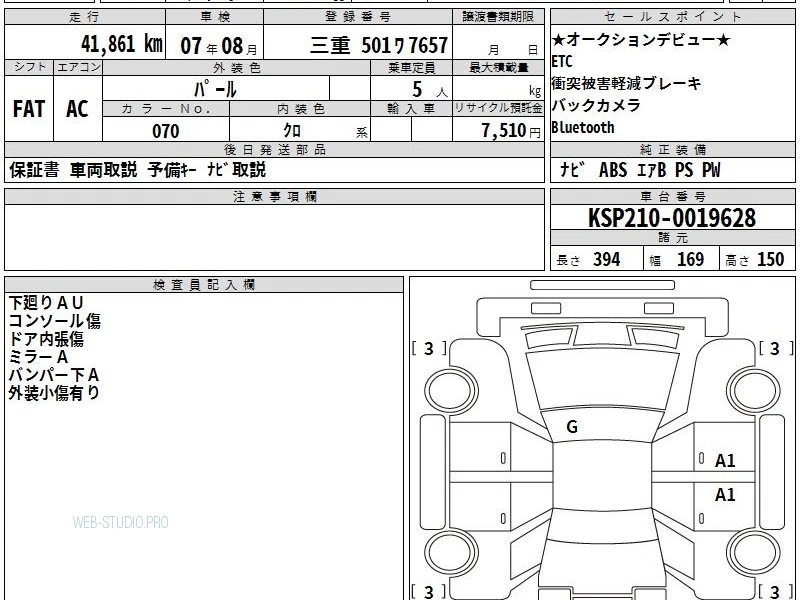Click the note ドア内張傷

[46, 339]
